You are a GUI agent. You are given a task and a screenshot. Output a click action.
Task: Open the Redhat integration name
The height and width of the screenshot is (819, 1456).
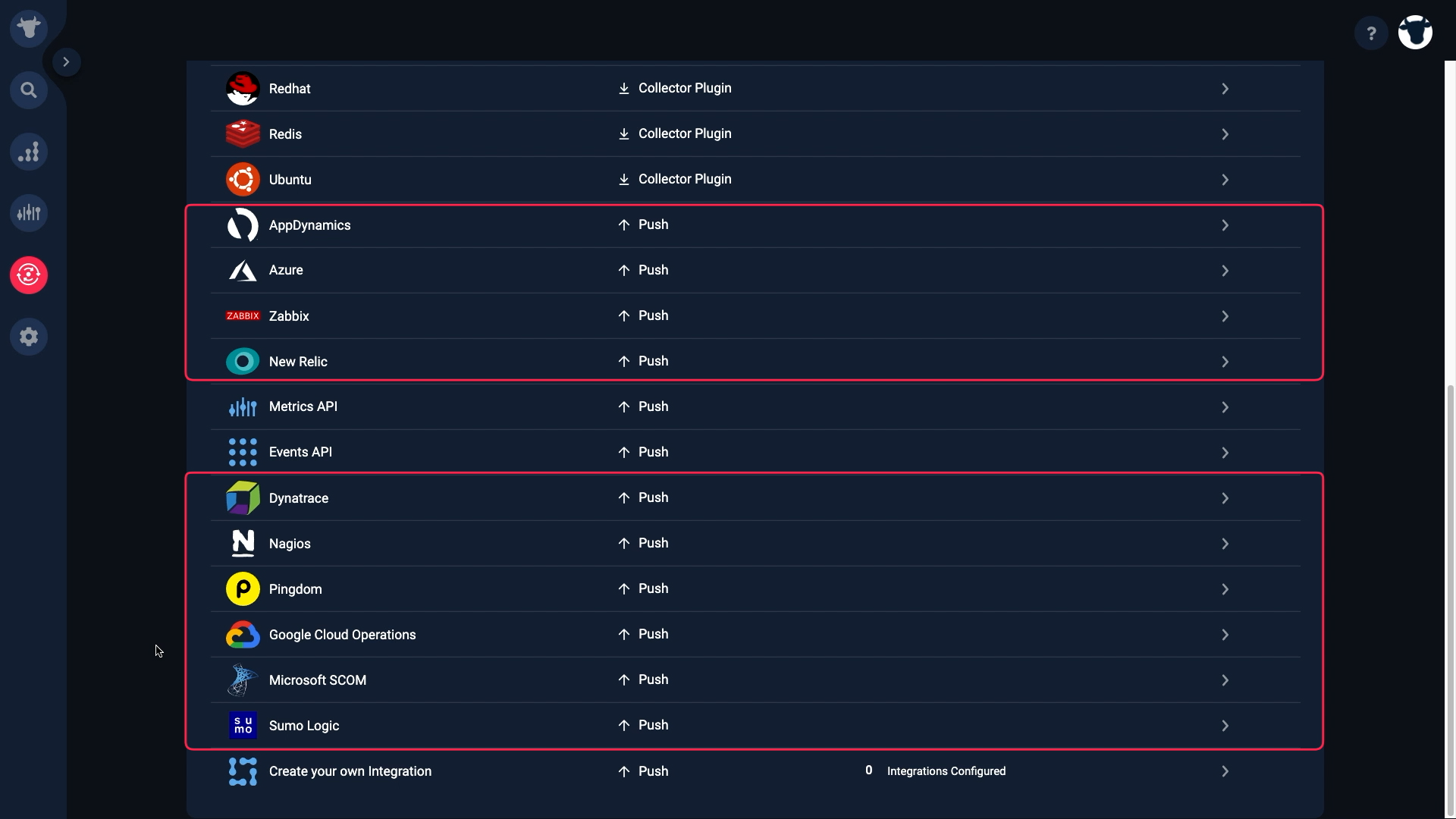coord(290,89)
